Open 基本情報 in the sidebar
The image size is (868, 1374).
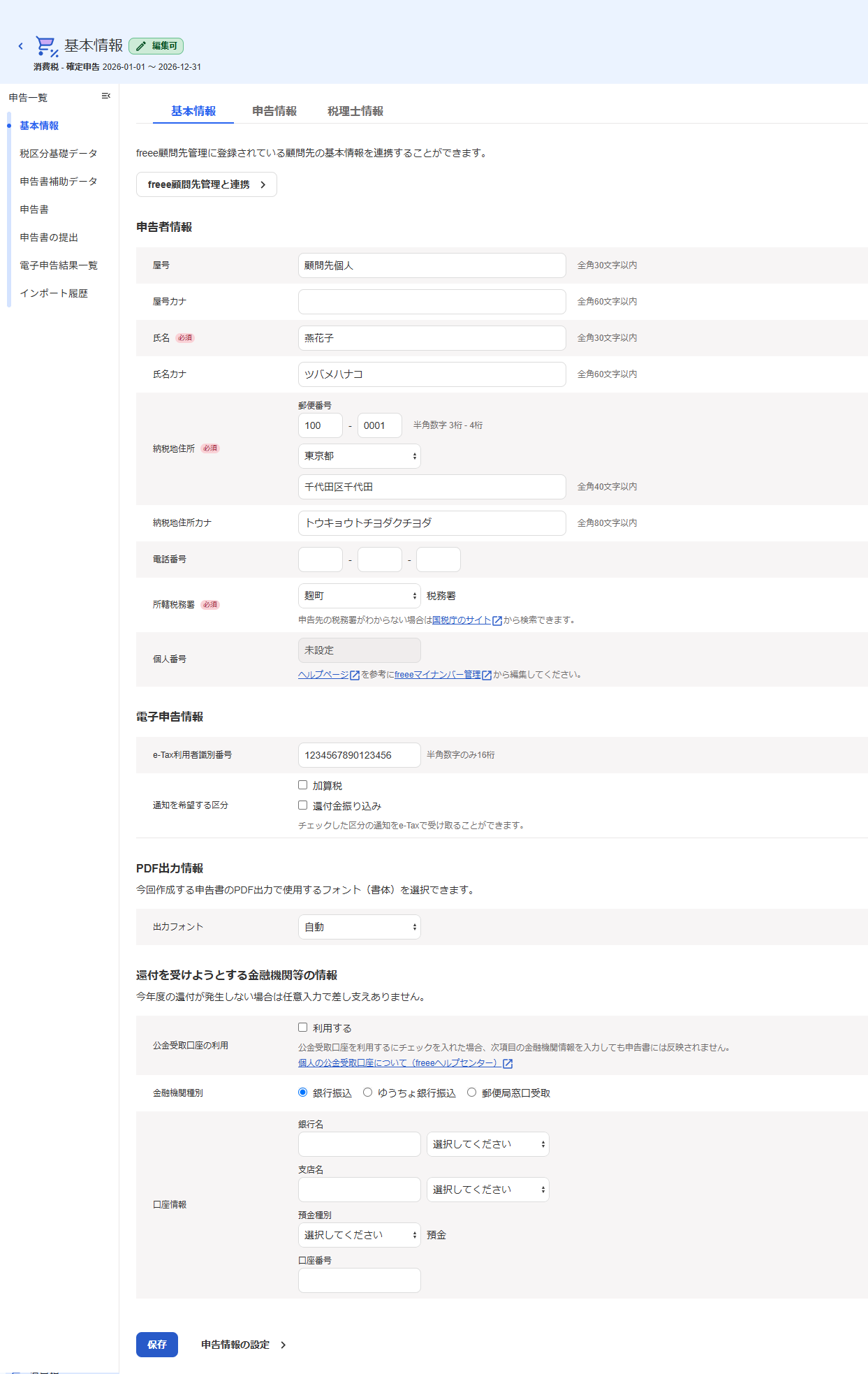[x=39, y=126]
